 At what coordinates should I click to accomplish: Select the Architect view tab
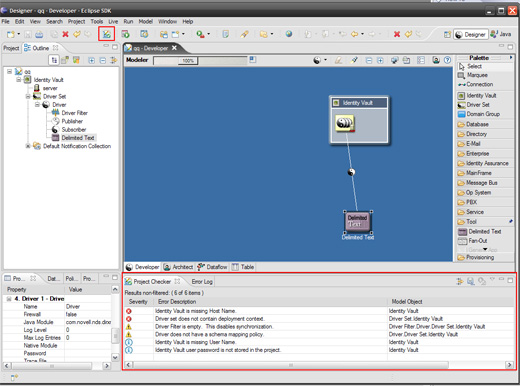[178, 267]
